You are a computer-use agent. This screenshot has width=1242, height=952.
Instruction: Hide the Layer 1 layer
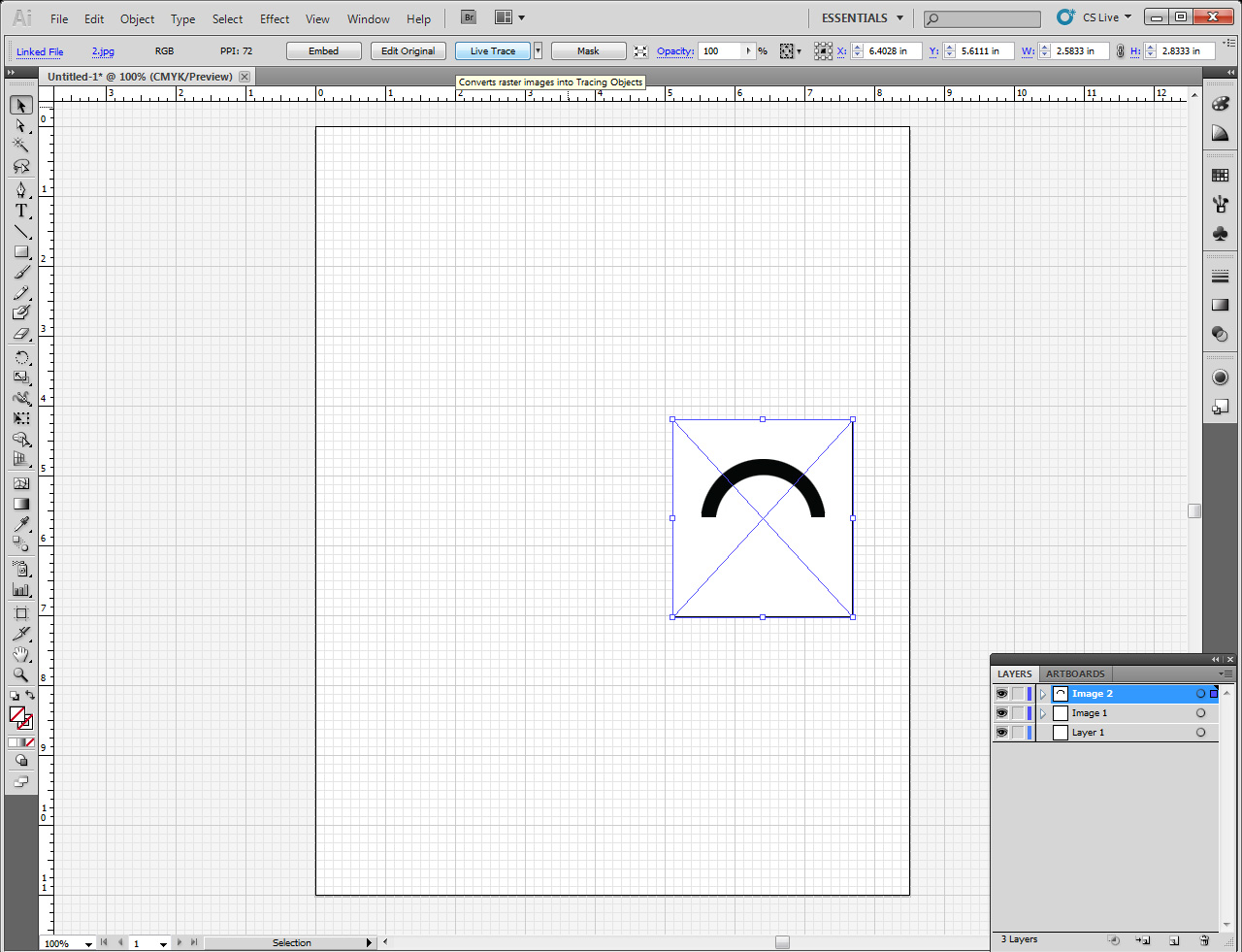tap(1001, 733)
